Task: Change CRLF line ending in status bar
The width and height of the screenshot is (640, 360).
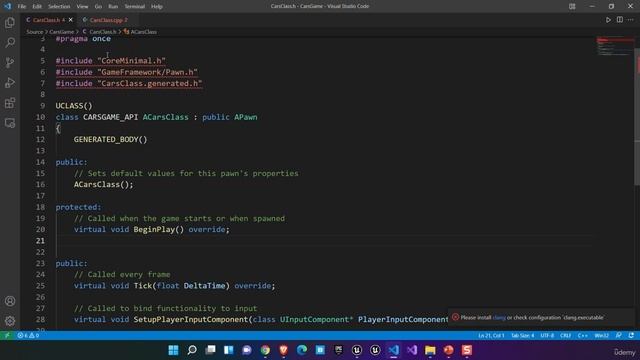Action: tap(565, 336)
